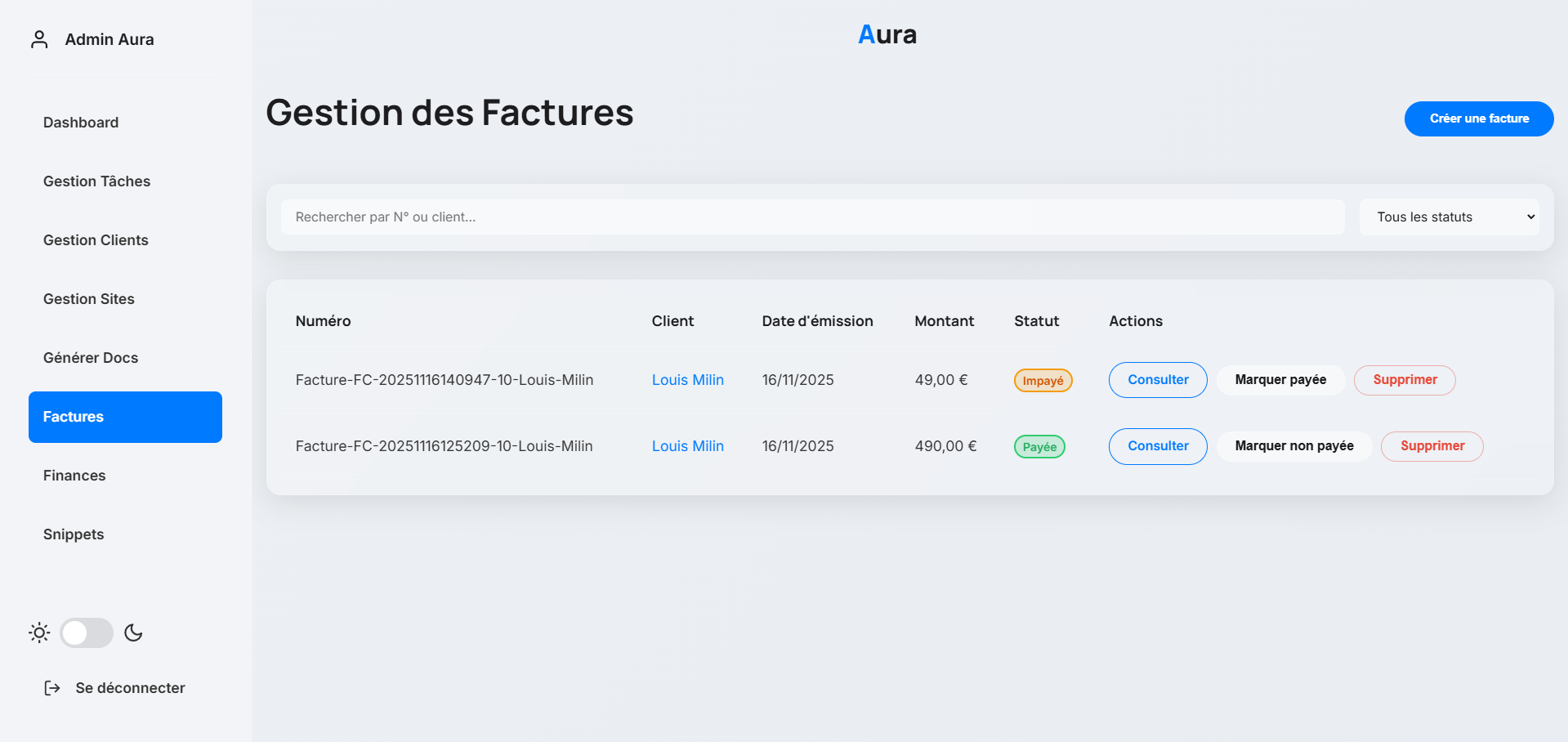Mark the unpaid invoice as payée
1568x742 pixels.
pyautogui.click(x=1280, y=380)
